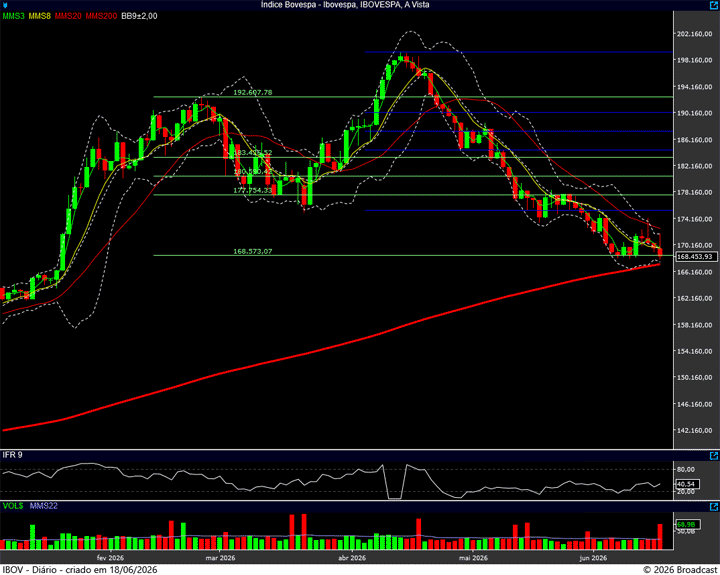Click the IFR 9 indicator title
720x575 pixels.
click(x=12, y=455)
